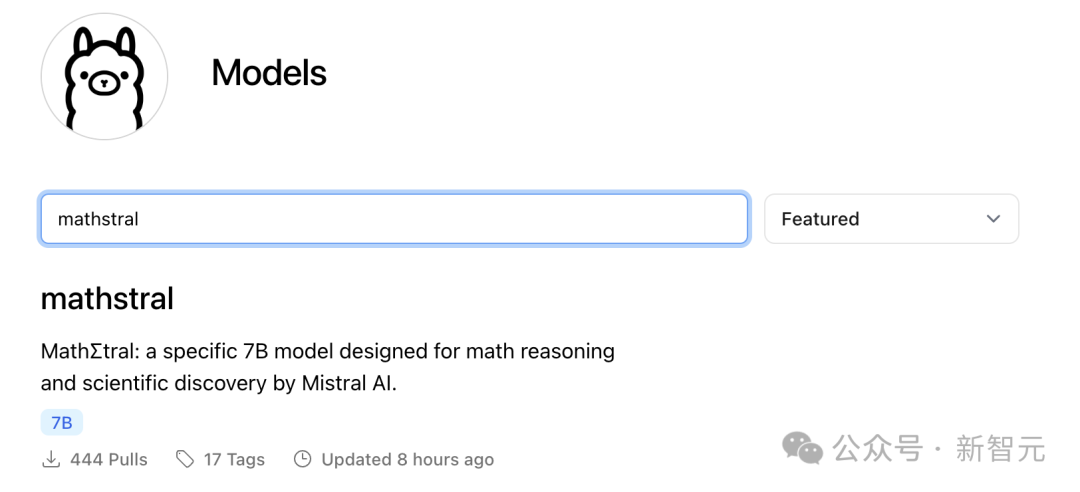
Task: Click the chevron arrow in the Featured box
Action: pyautogui.click(x=993, y=218)
